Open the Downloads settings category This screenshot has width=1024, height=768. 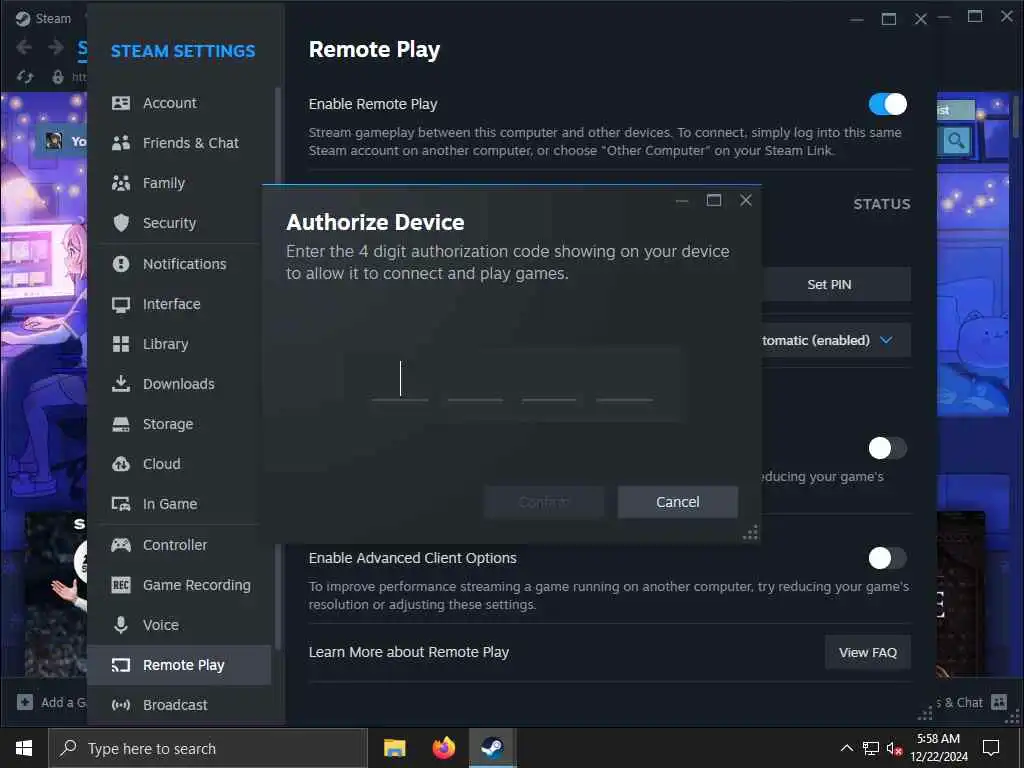tap(180, 384)
